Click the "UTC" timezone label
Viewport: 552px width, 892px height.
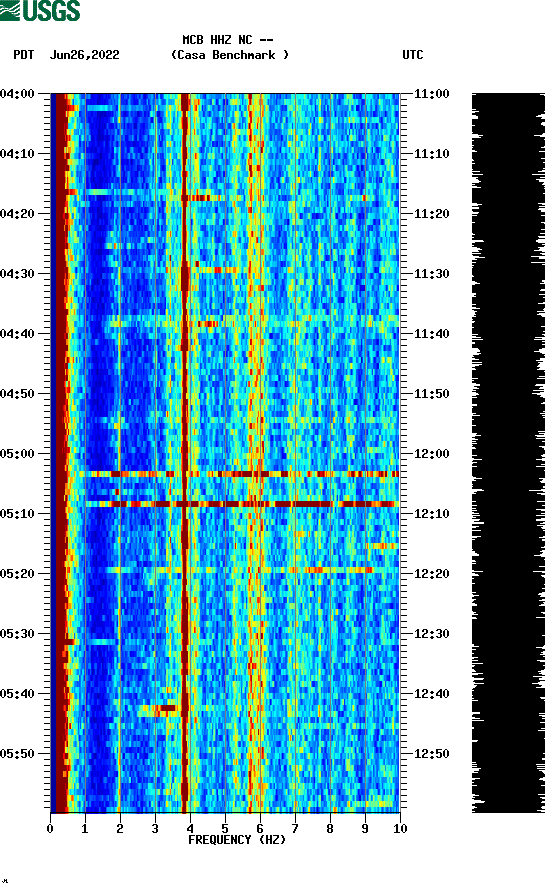413,55
